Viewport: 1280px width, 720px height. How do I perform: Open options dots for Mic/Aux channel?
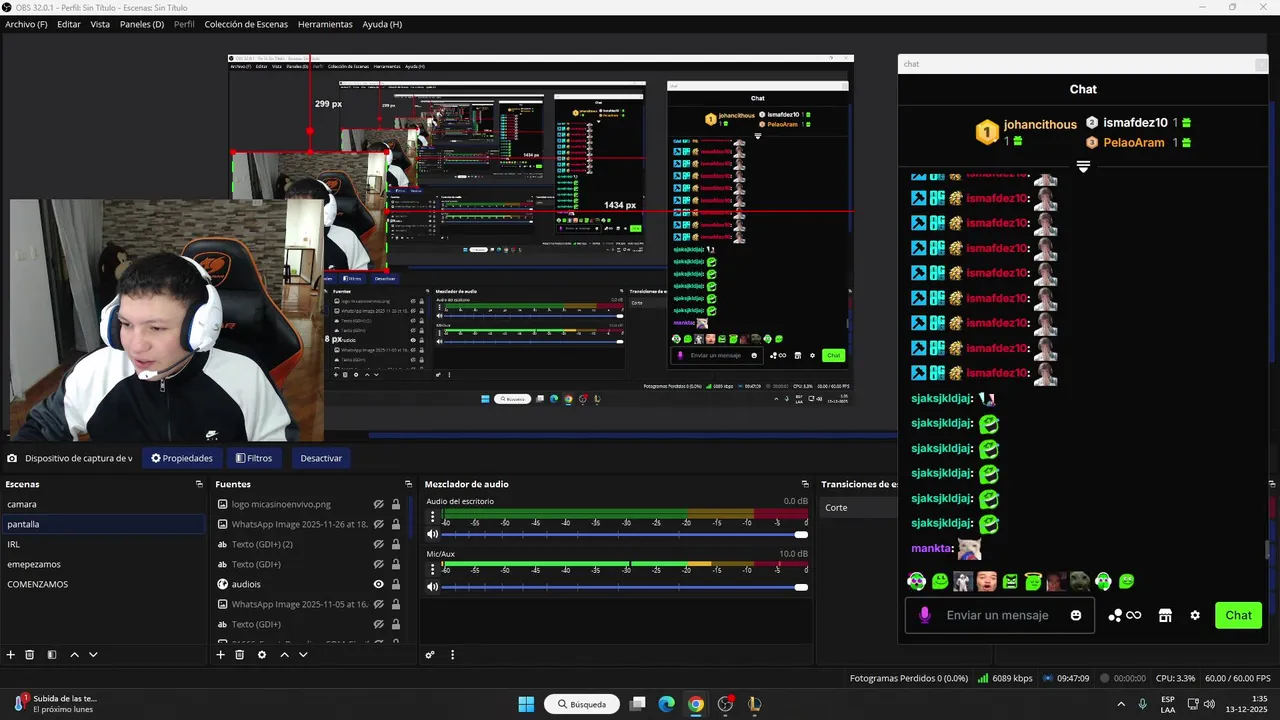click(433, 569)
